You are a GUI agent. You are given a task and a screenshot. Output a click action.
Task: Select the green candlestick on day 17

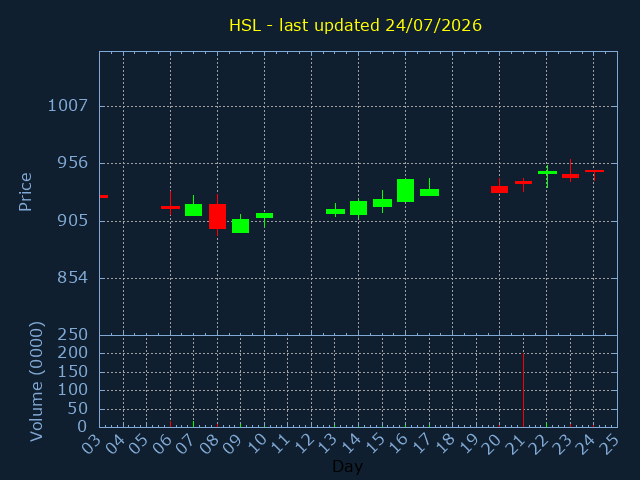tap(429, 189)
